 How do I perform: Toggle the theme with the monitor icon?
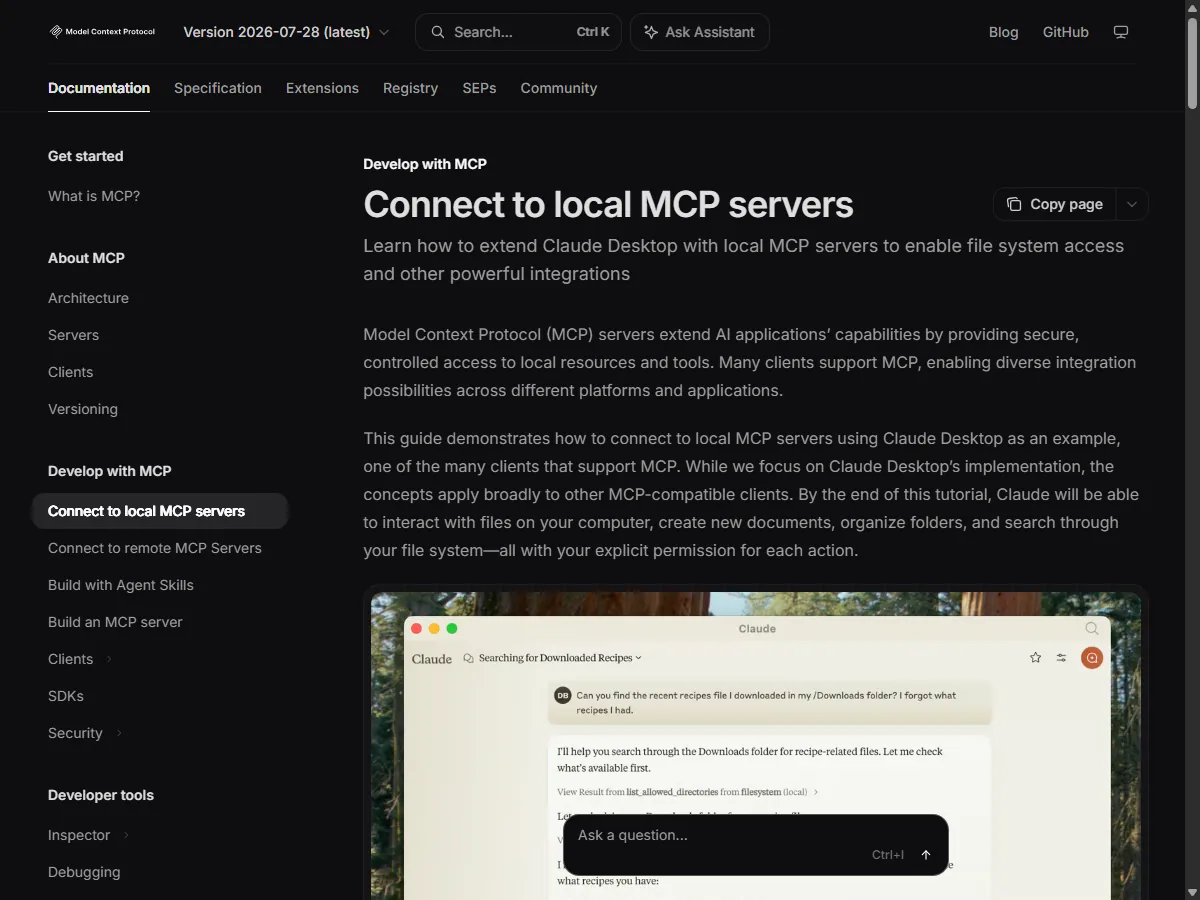tap(1121, 32)
